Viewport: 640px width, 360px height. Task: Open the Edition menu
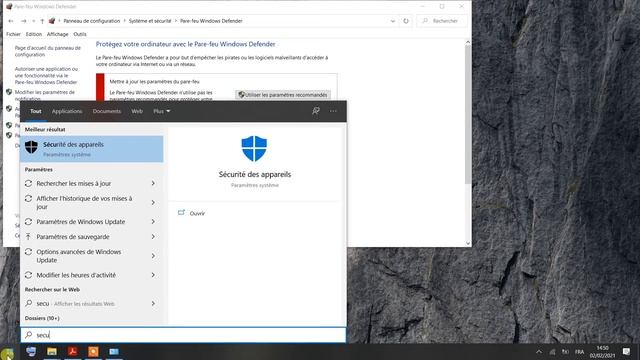click(x=33, y=34)
